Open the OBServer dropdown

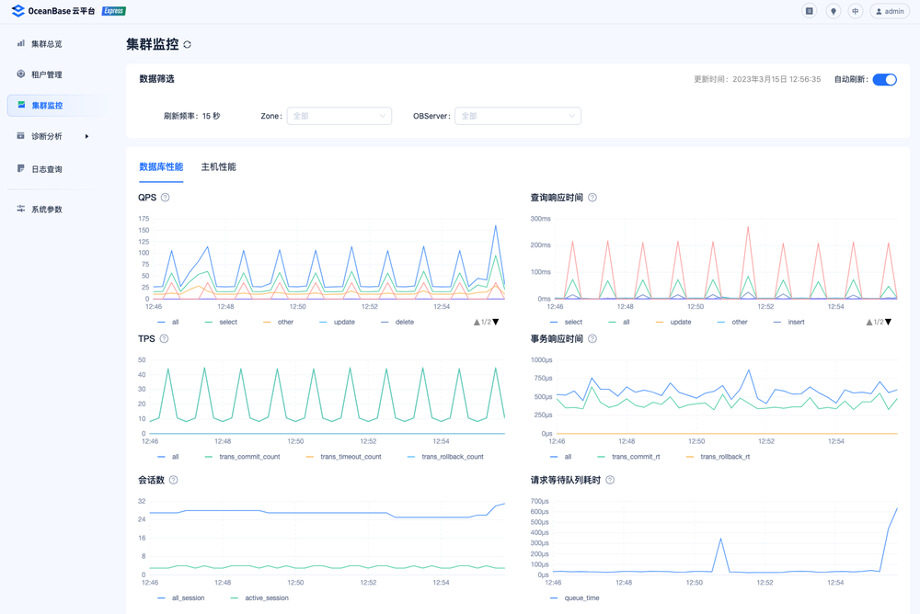518,116
